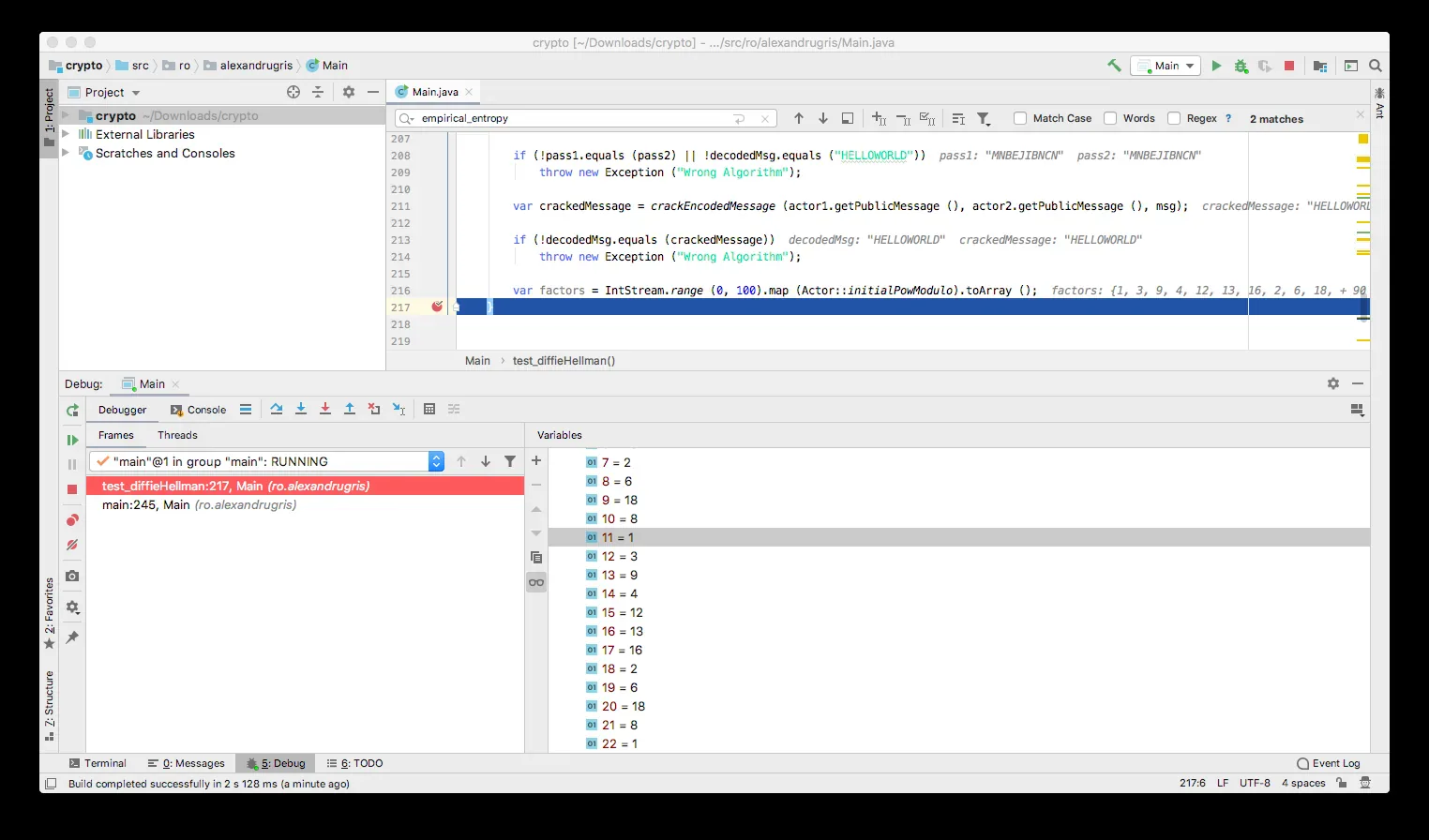Run Main with the green play icon

click(x=1216, y=66)
